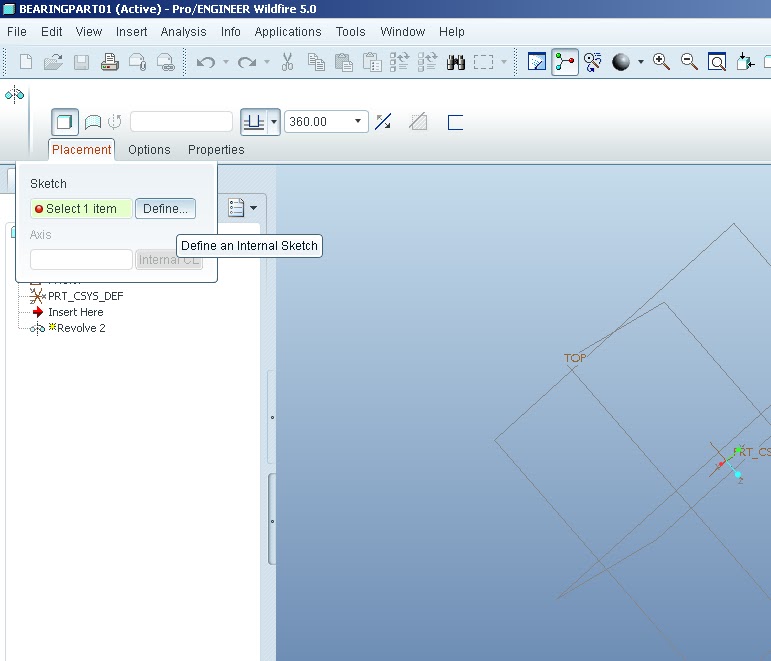Click the Variable angle option button
This screenshot has height=661, width=771.
254,122
